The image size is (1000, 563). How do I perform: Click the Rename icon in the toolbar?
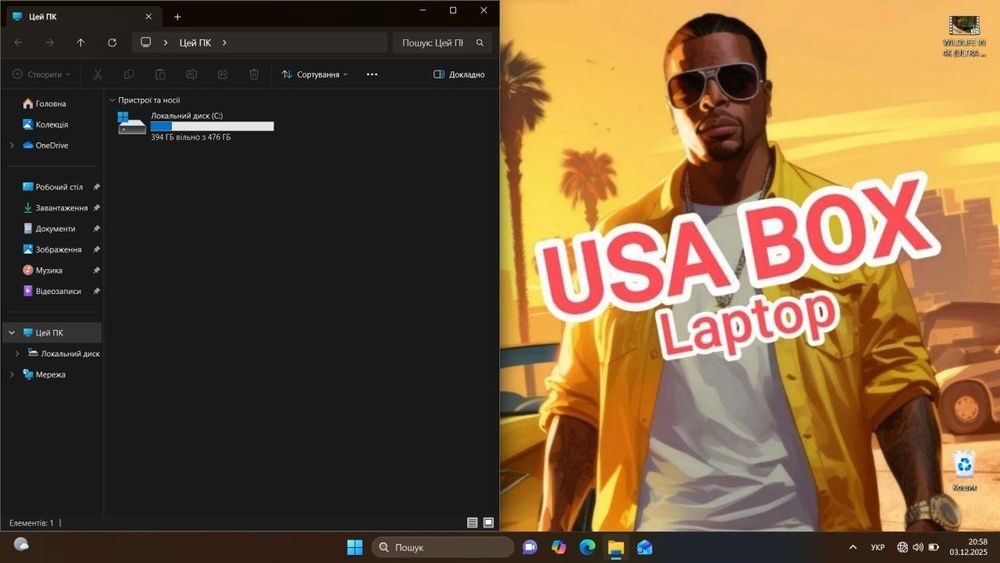pyautogui.click(x=191, y=75)
